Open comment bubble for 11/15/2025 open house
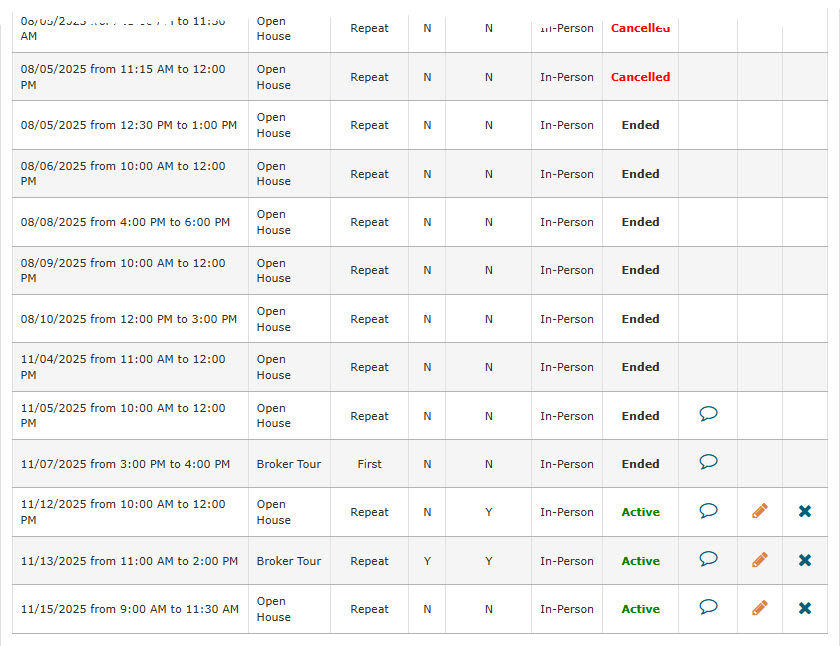The height and width of the screenshot is (646, 840). click(x=708, y=607)
